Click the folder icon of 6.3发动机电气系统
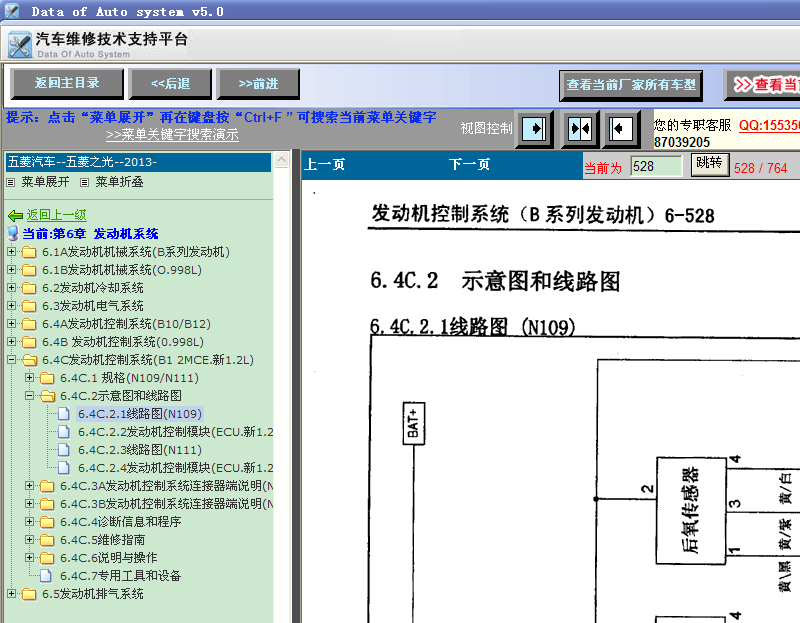 tap(29, 306)
